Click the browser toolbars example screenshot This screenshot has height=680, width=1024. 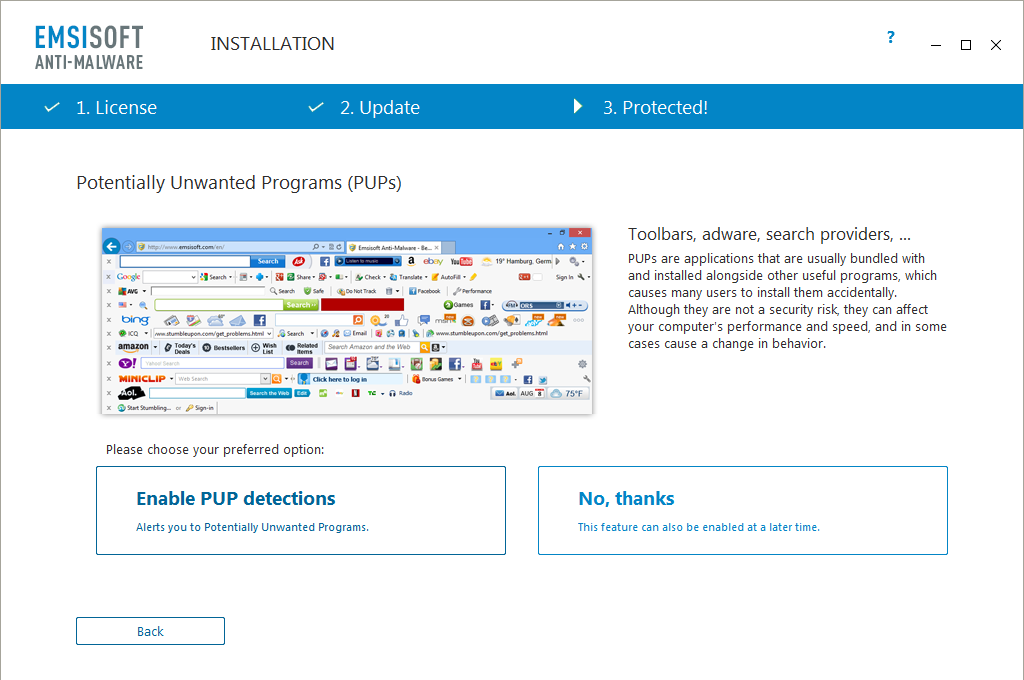point(347,320)
